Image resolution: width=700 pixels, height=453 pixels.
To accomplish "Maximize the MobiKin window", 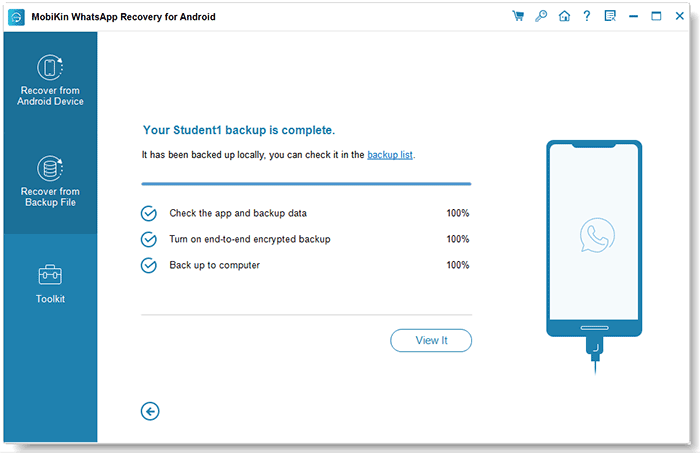I will tap(656, 16).
